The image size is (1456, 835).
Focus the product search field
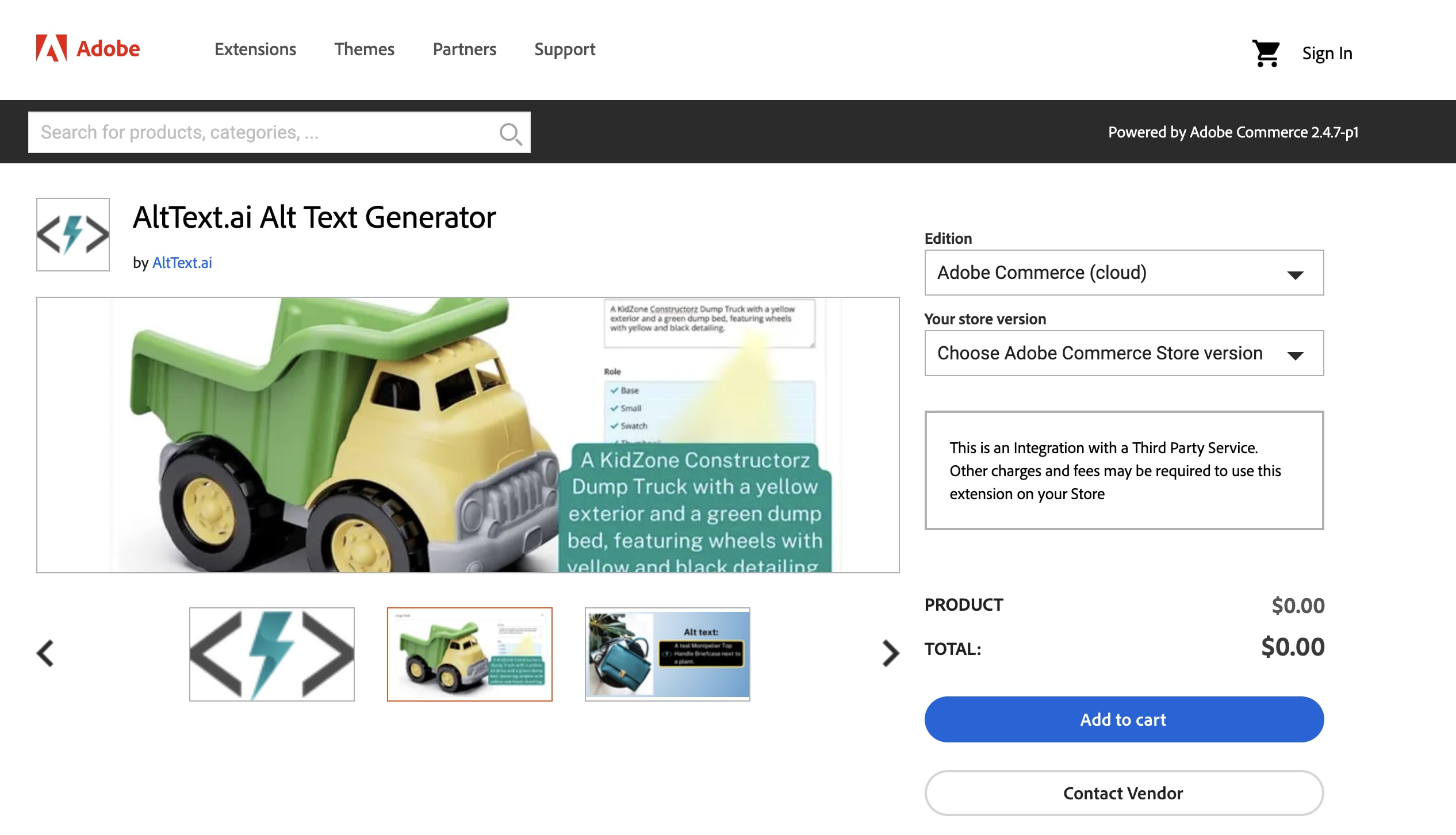pos(265,133)
